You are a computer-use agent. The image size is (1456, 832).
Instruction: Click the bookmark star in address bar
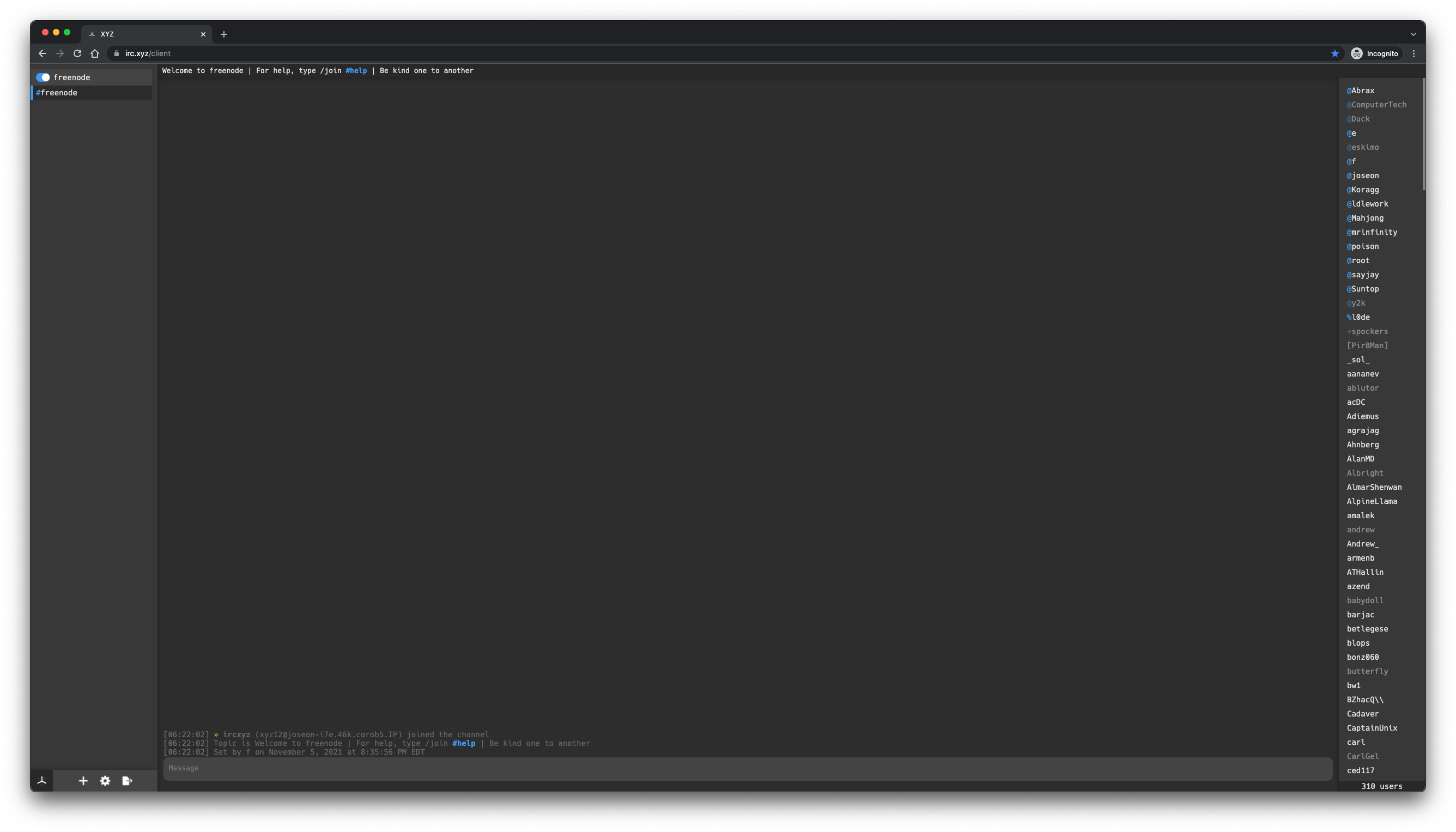1334,54
